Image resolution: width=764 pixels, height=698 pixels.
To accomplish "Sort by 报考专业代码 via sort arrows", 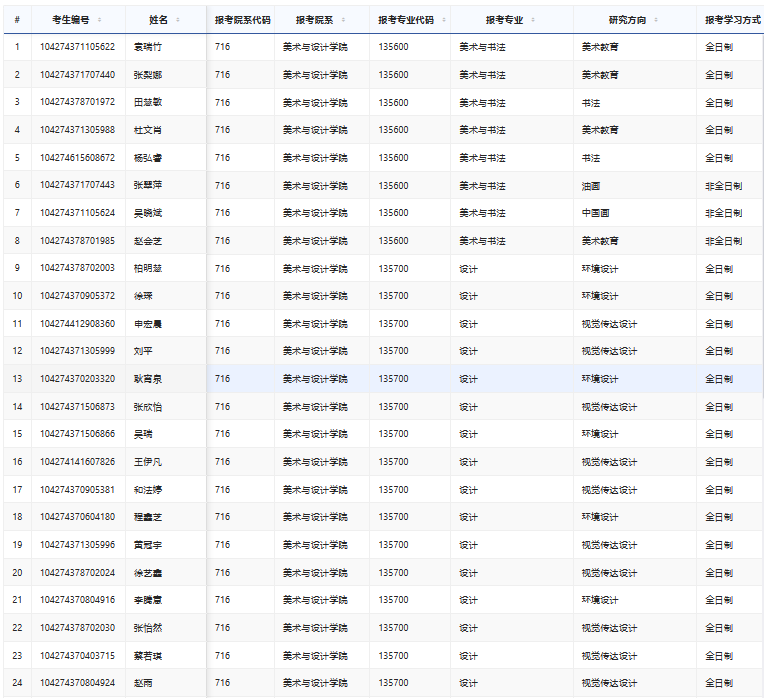I will coord(442,20).
